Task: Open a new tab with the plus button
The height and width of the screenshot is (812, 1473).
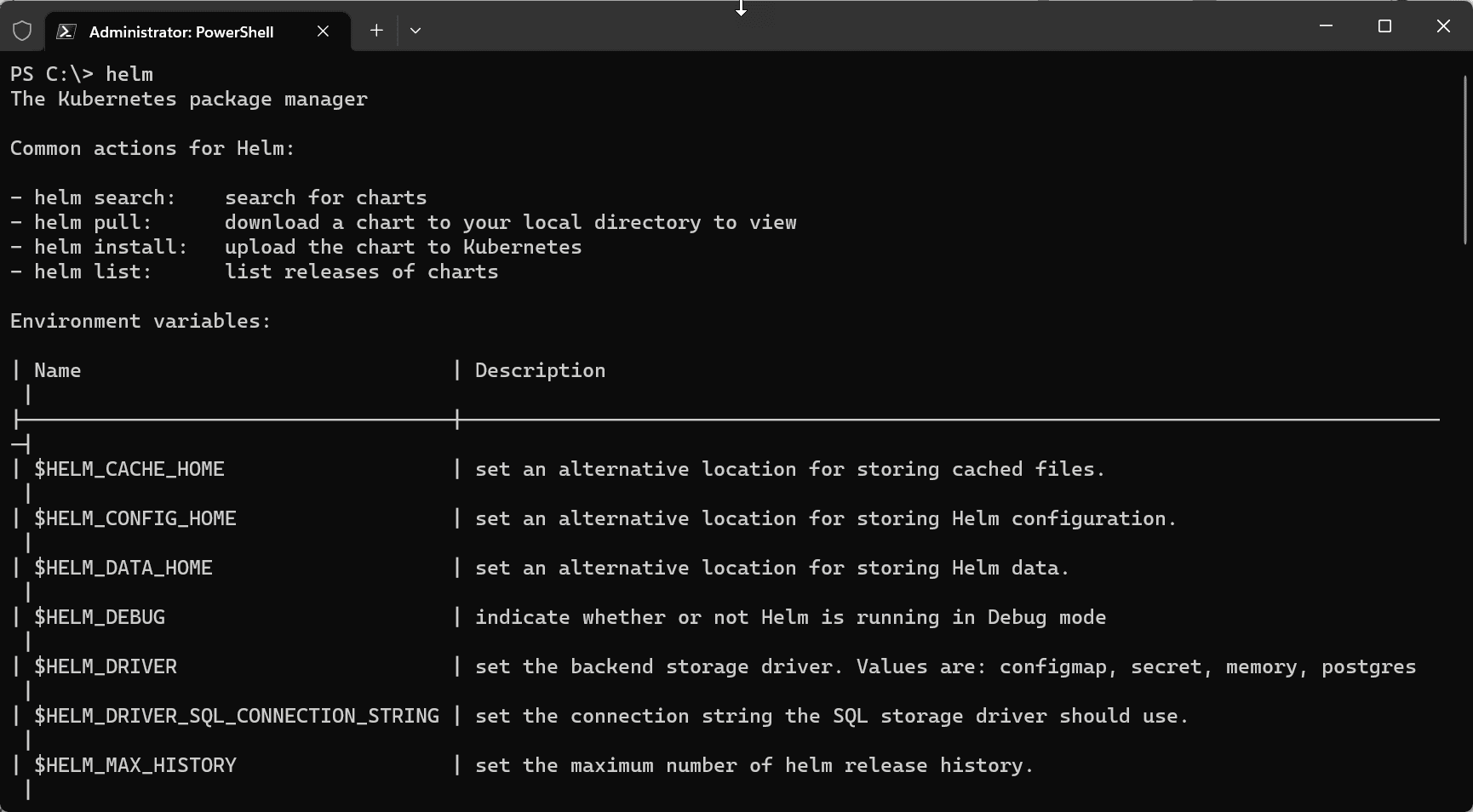Action: tap(376, 31)
